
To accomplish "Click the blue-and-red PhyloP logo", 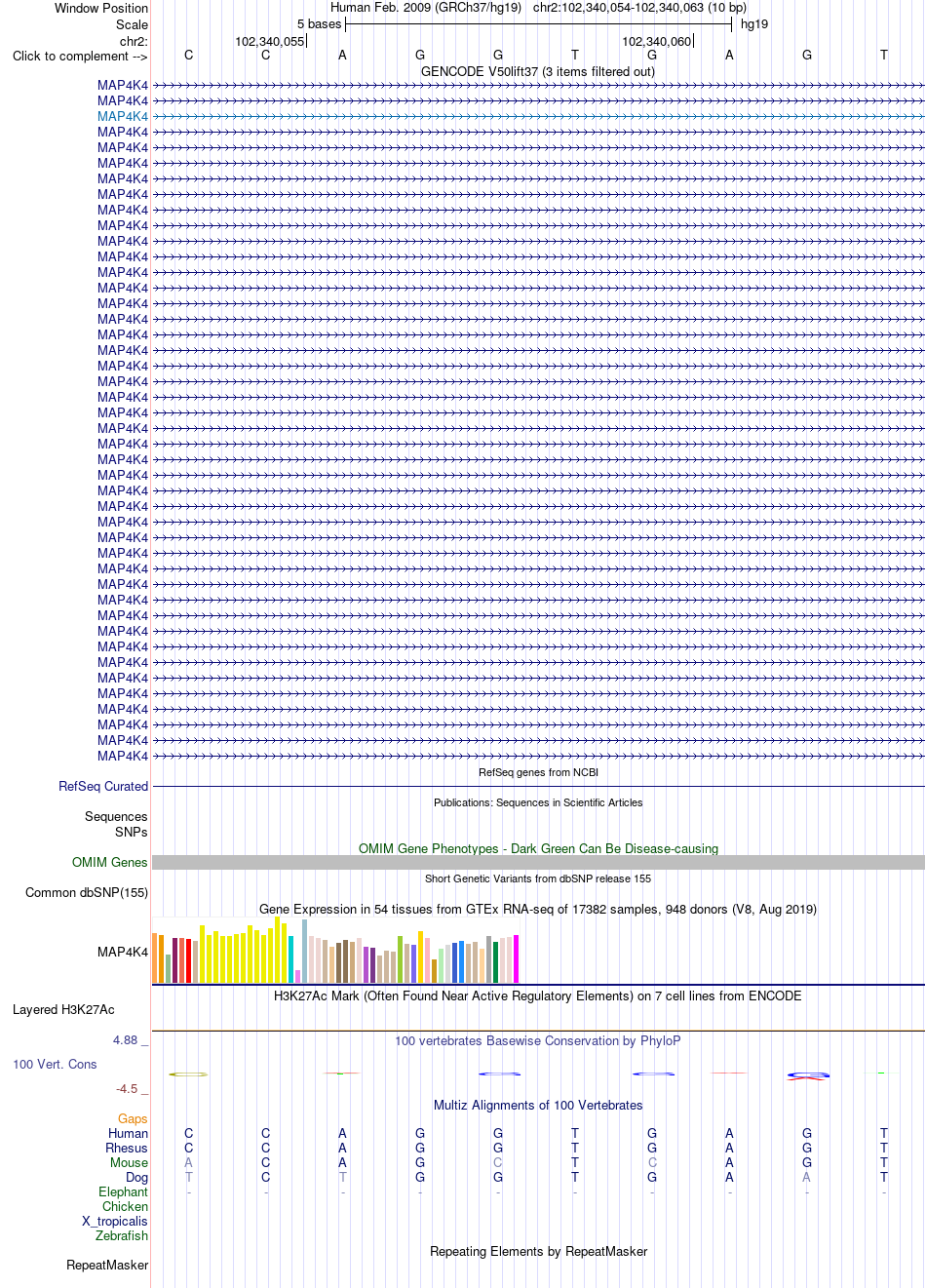I will 807,1075.
